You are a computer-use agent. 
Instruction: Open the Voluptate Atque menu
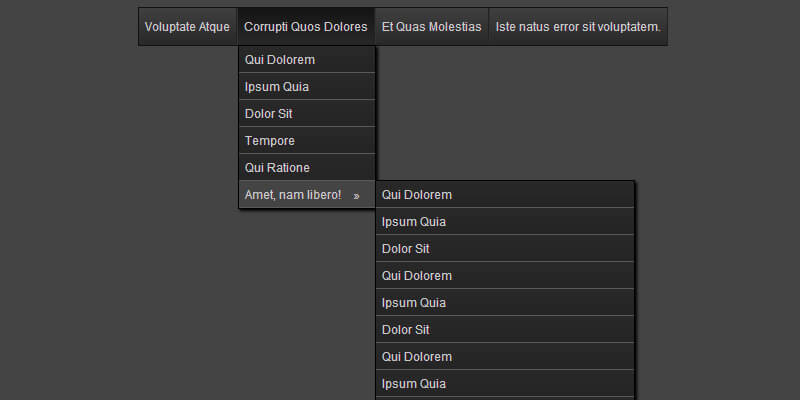coord(187,27)
